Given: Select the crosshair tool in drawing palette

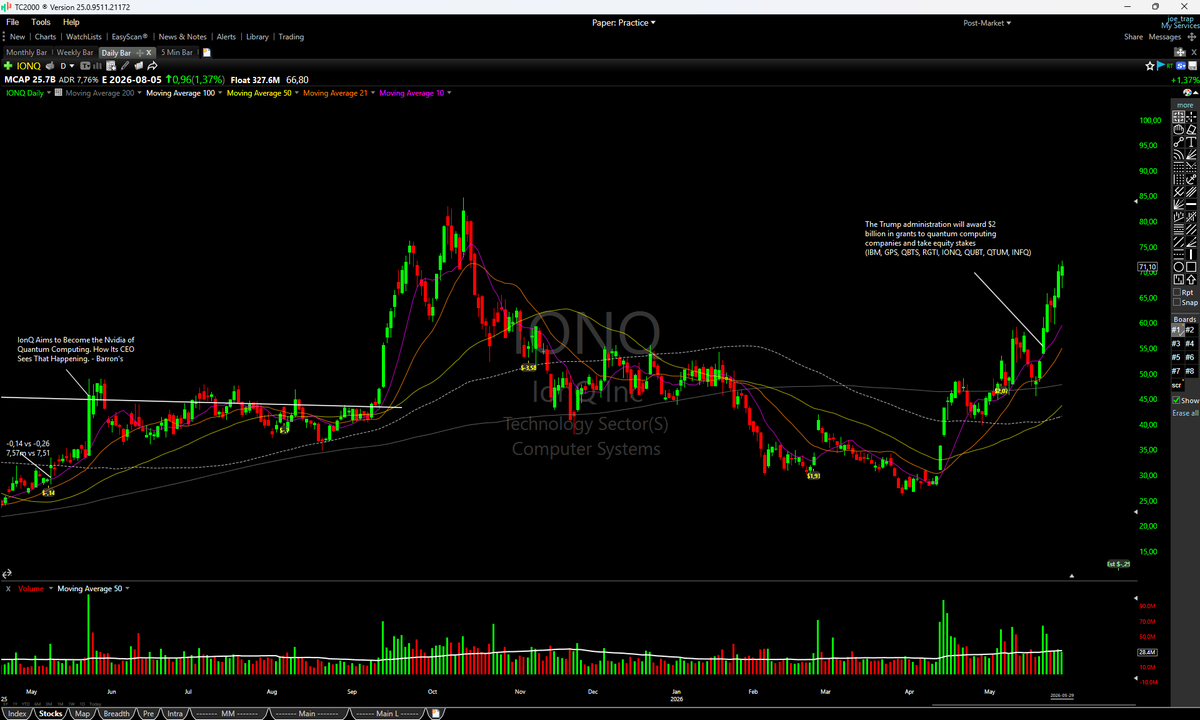Looking at the screenshot, I should pos(1191,117).
